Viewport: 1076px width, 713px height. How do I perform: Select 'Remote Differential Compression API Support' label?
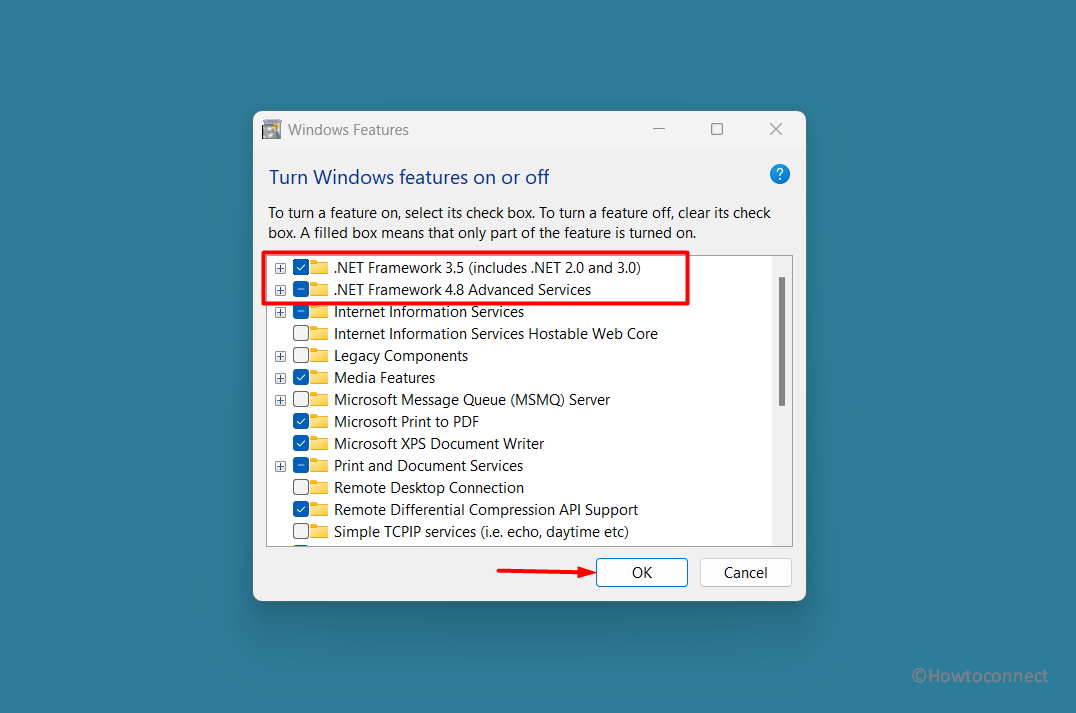click(x=486, y=509)
